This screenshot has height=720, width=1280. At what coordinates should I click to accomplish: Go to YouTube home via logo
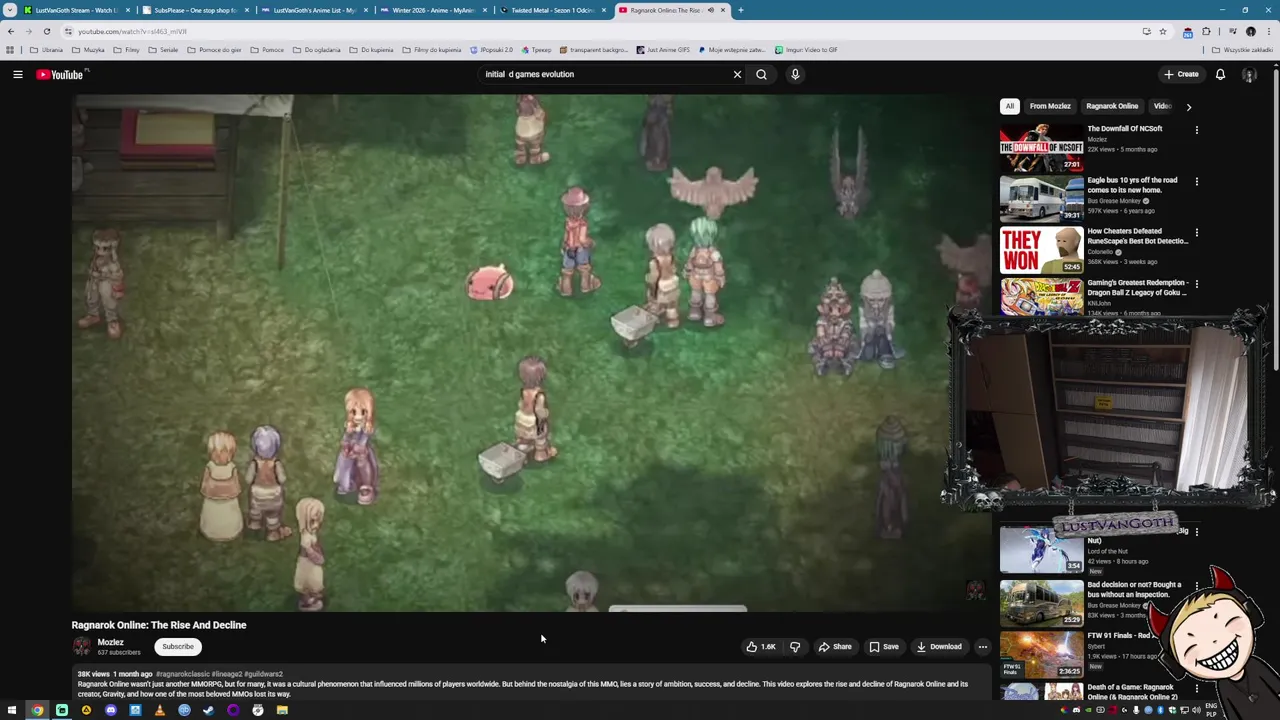pyautogui.click(x=60, y=74)
